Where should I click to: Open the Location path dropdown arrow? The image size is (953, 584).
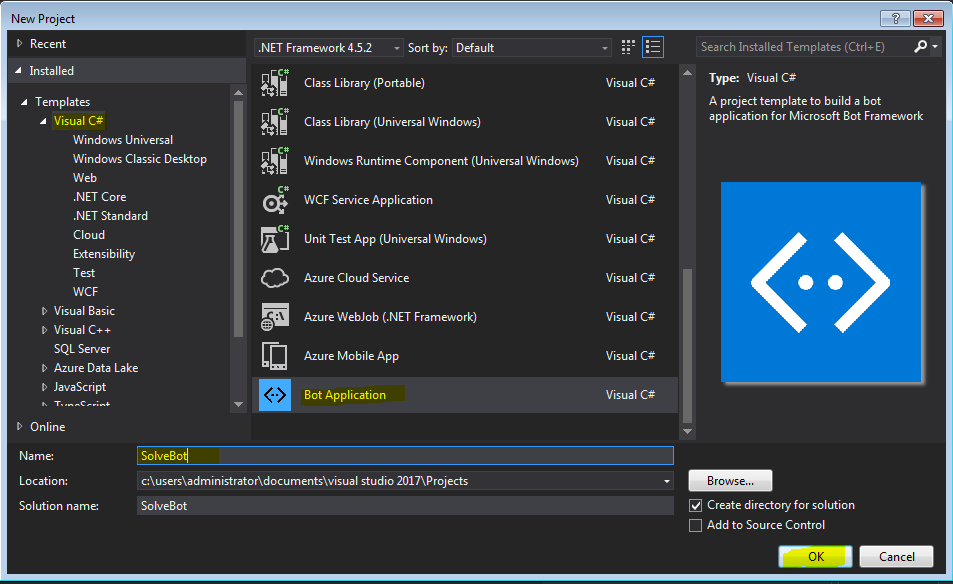[667, 481]
